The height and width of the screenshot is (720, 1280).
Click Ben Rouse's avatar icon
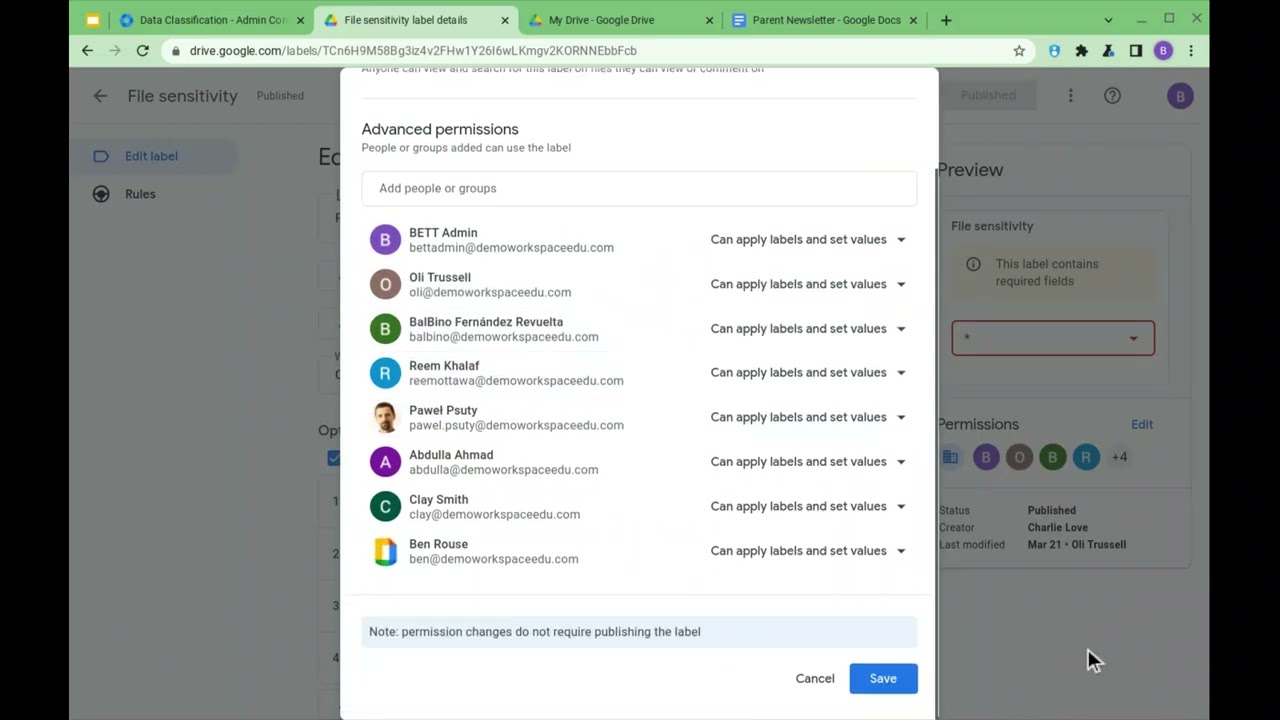click(x=385, y=551)
